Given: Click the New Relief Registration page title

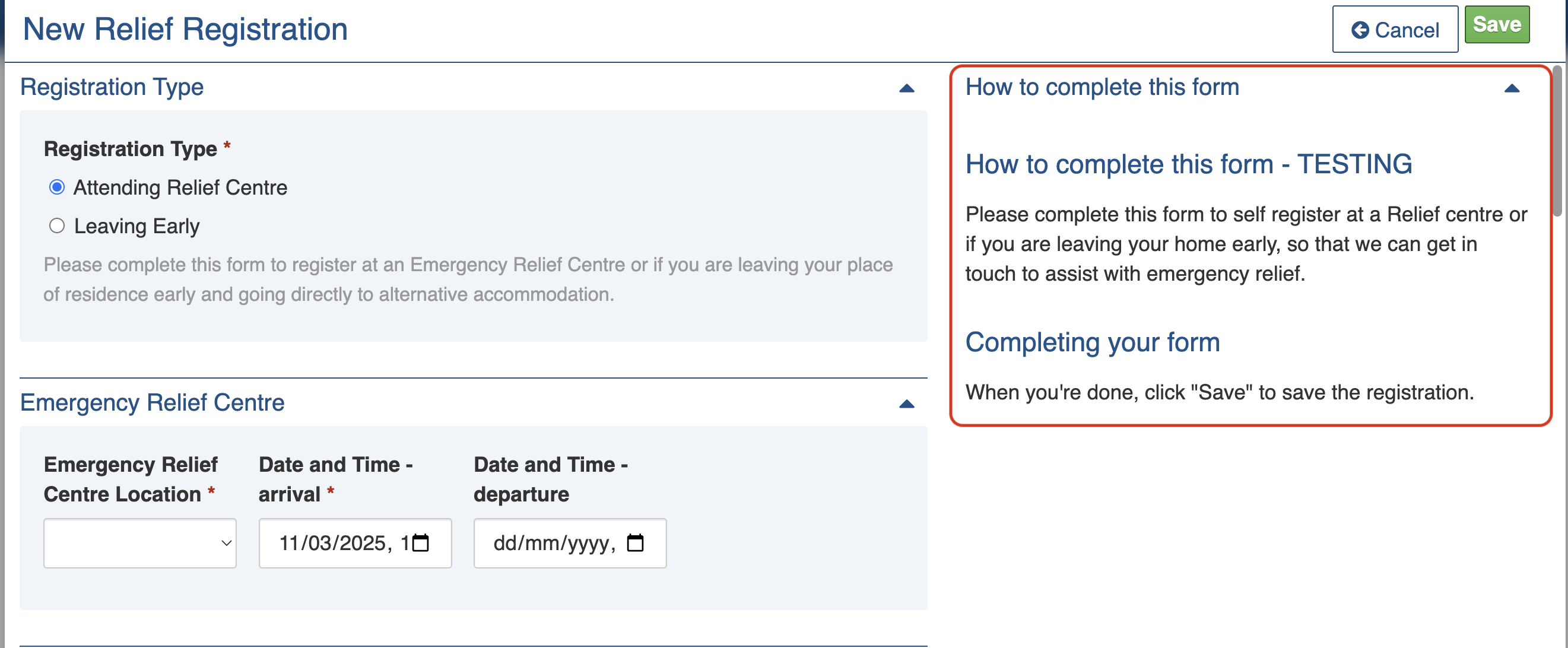Looking at the screenshot, I should [x=185, y=29].
